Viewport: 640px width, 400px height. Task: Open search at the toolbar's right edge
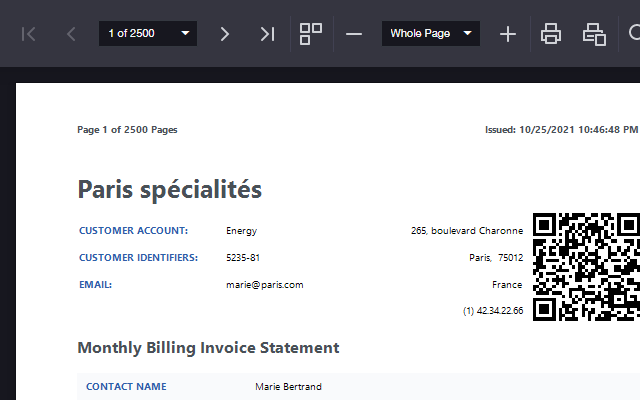click(x=634, y=34)
